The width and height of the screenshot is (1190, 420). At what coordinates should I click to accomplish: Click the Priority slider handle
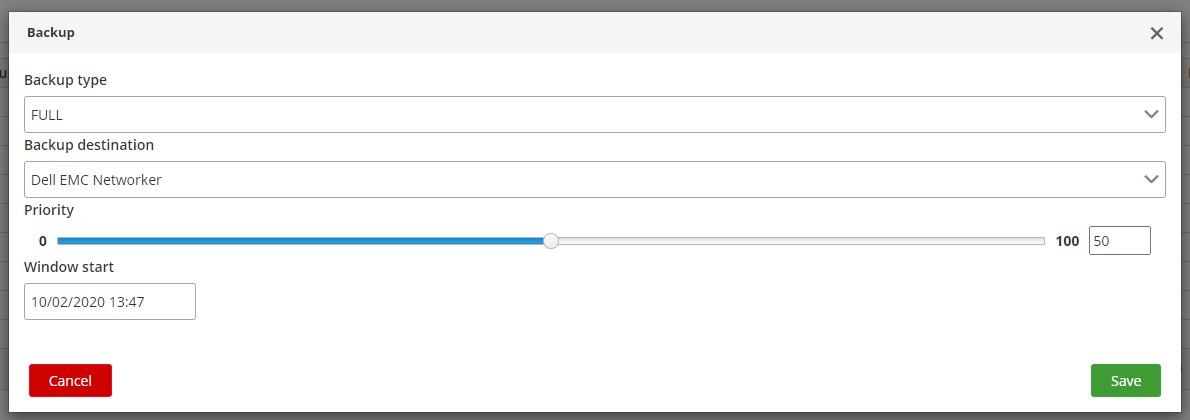(550, 241)
